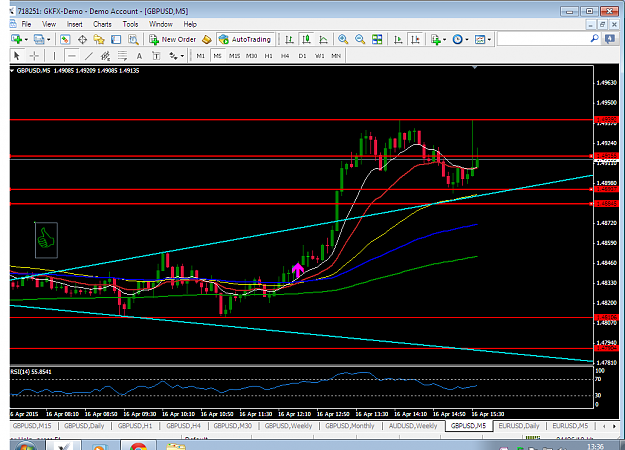Tile windows with the four-pane icon
Viewport: 625px width, 450px height.
click(377, 39)
